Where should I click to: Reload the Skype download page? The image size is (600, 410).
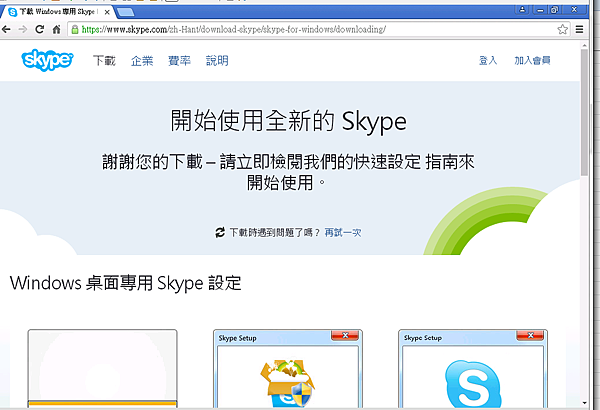39,29
